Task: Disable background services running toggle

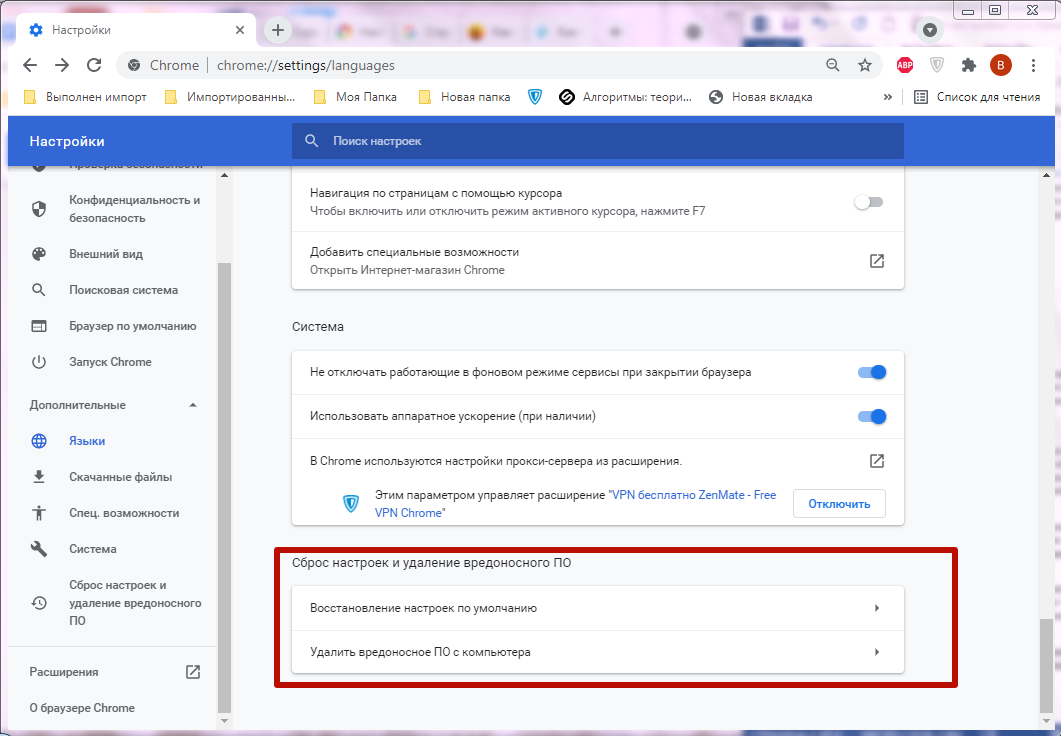Action: (872, 372)
